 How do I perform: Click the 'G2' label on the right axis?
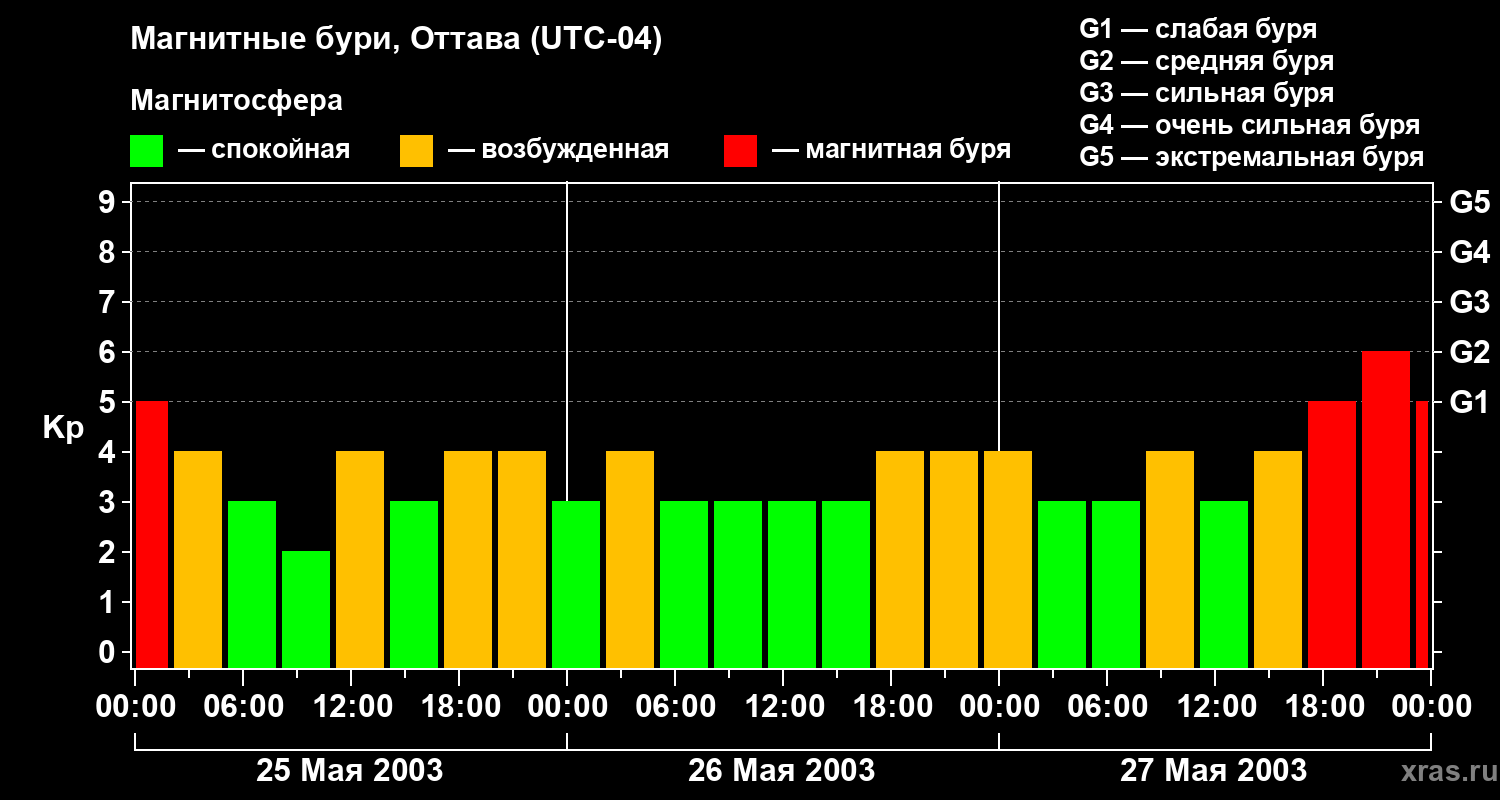(x=1469, y=352)
